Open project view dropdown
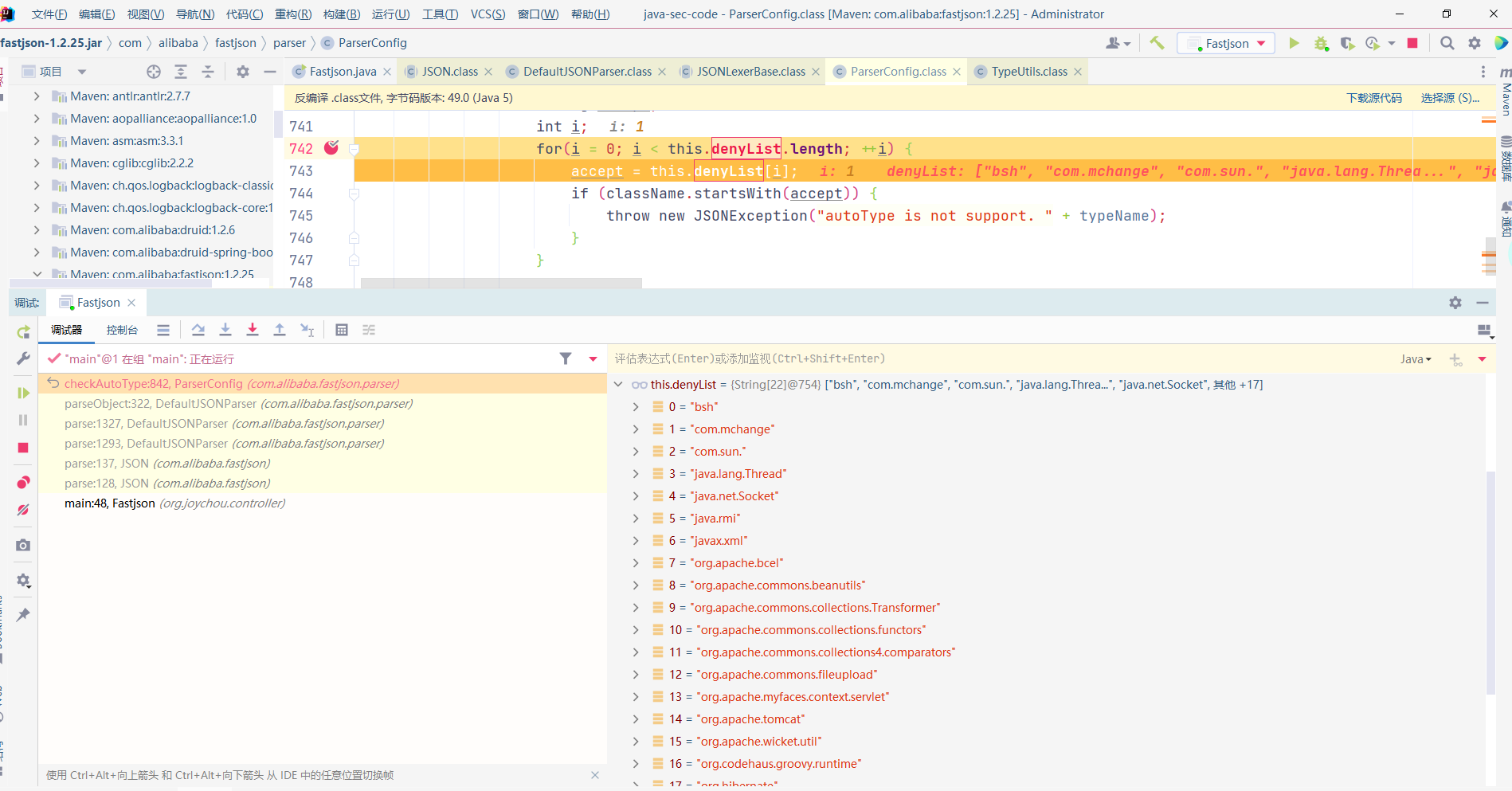Image resolution: width=1512 pixels, height=791 pixels. pos(81,72)
